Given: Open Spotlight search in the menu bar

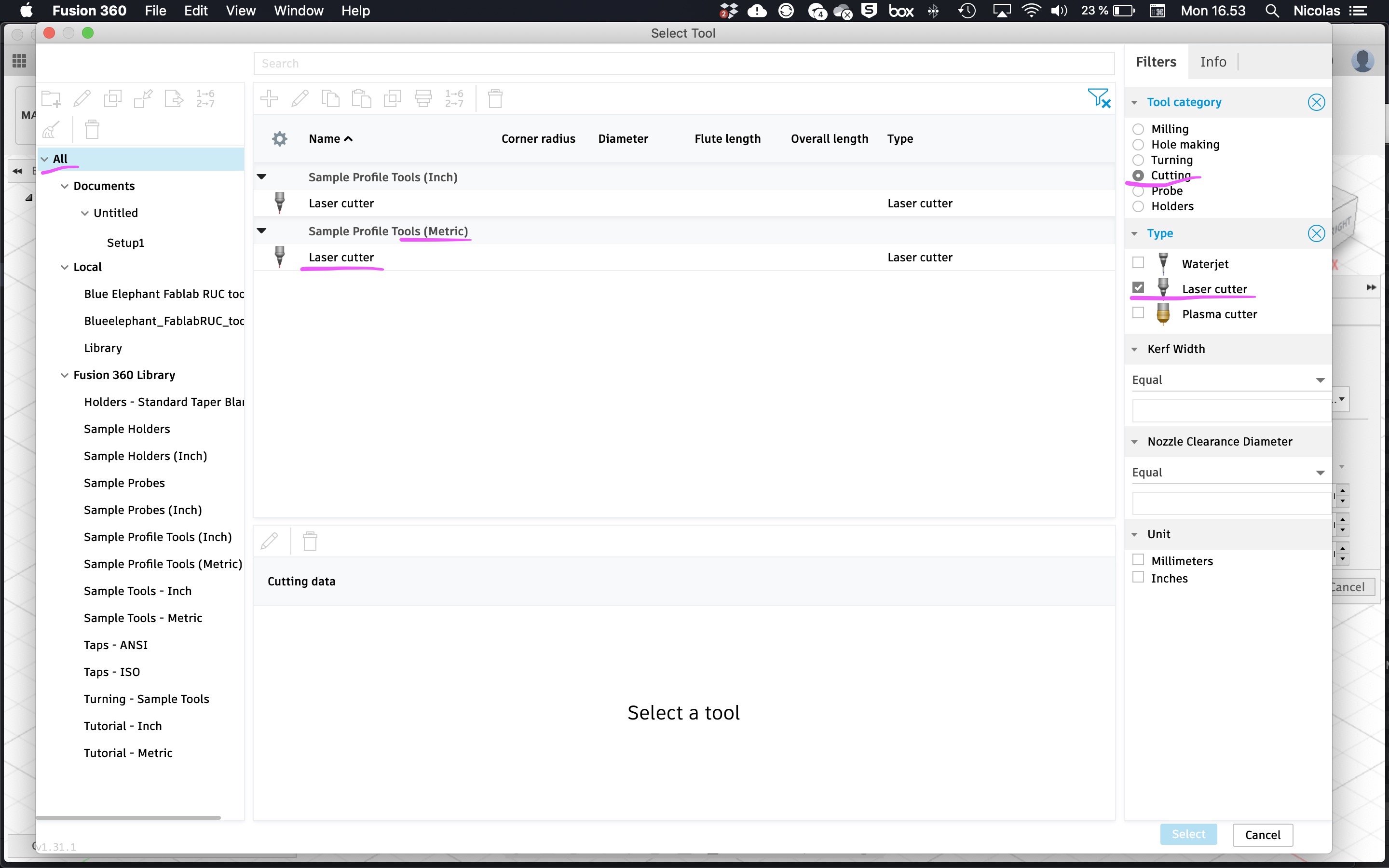Looking at the screenshot, I should (x=1272, y=11).
